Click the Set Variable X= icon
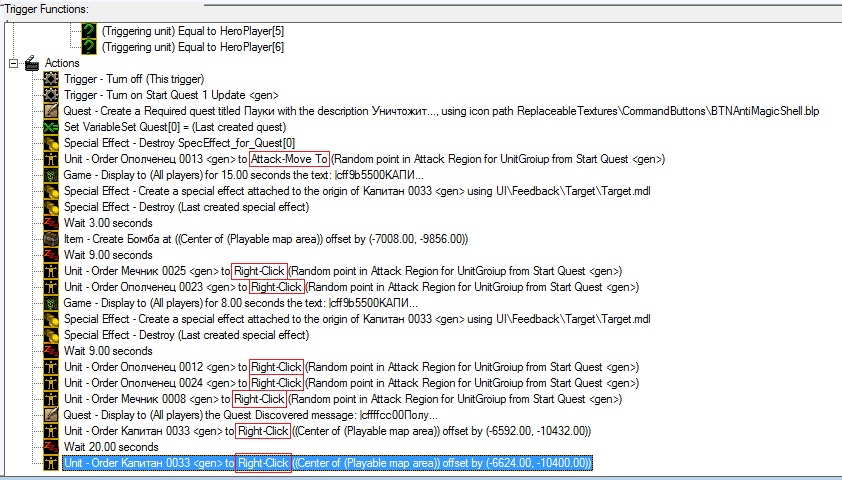 [x=51, y=127]
